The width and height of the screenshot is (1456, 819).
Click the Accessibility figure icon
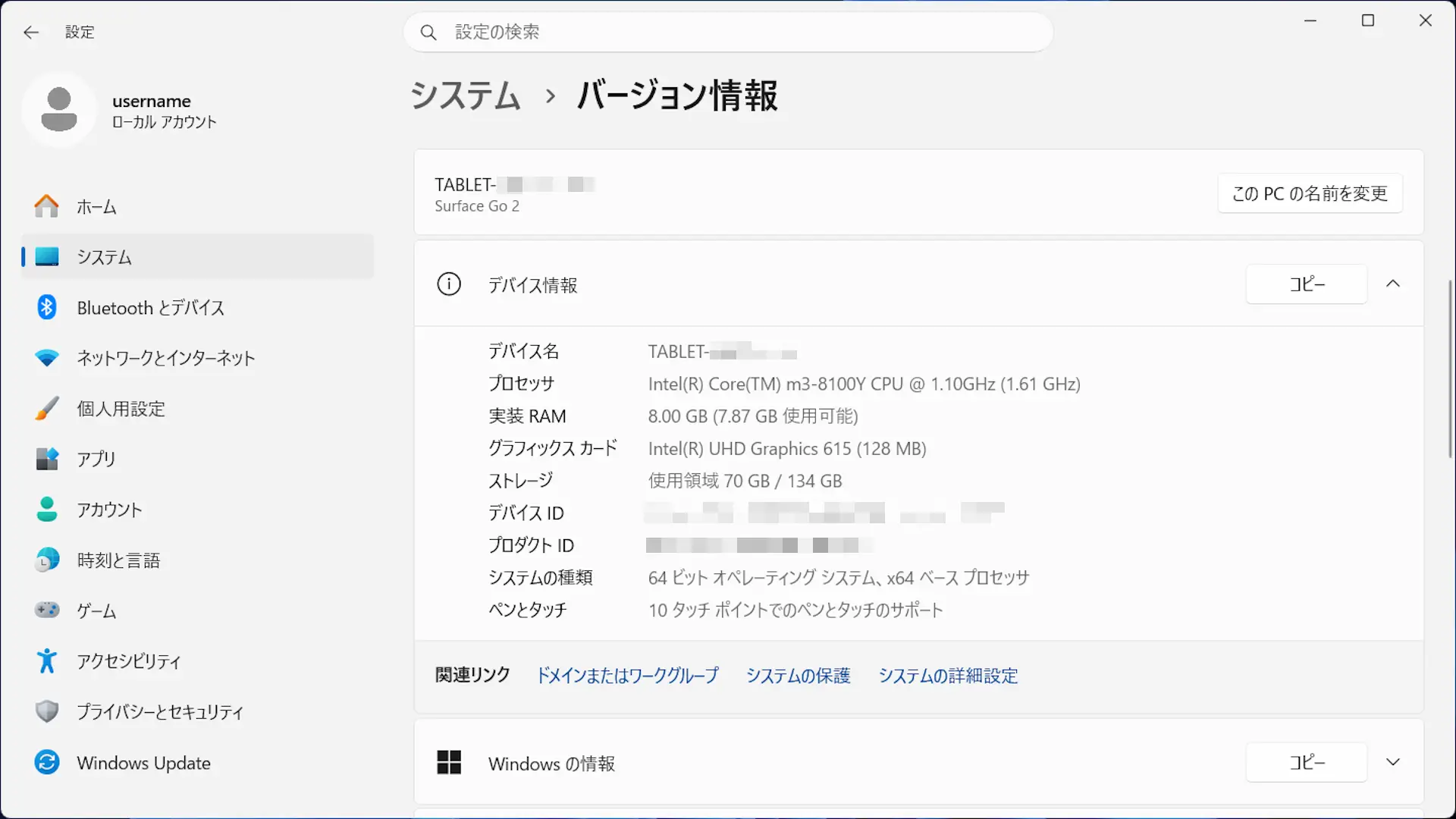point(47,661)
